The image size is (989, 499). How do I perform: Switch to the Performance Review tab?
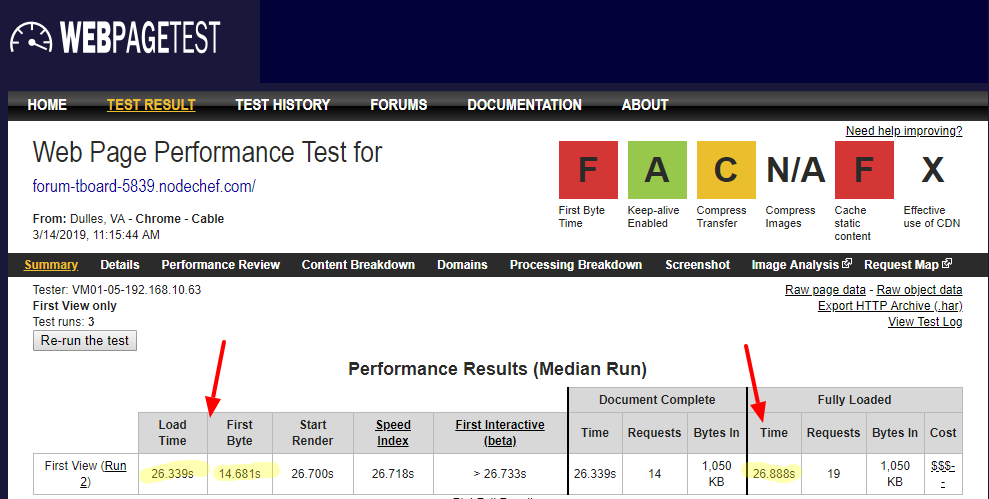pos(221,265)
